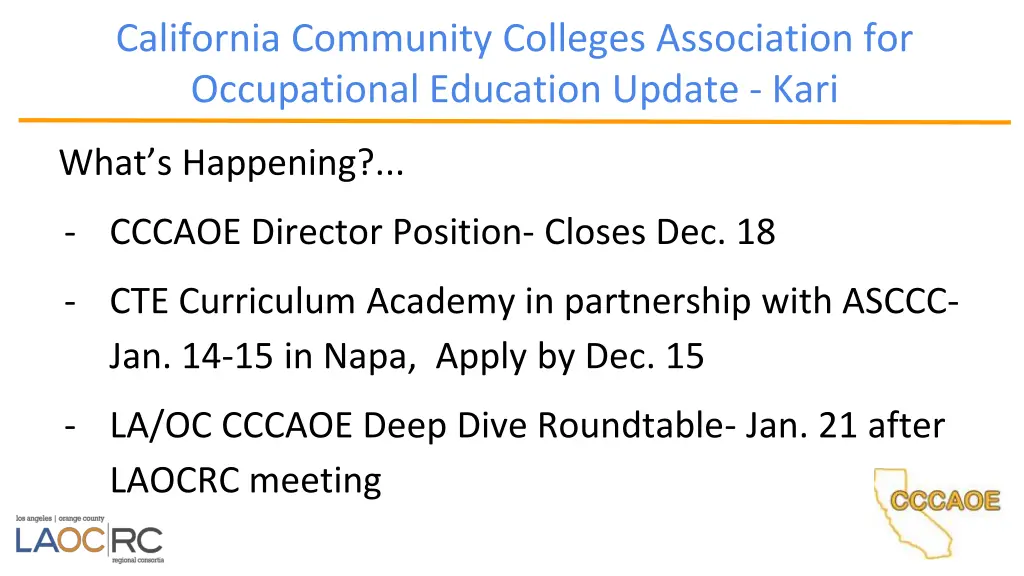
Task: Select the slide title's first line
Action: (x=514, y=39)
